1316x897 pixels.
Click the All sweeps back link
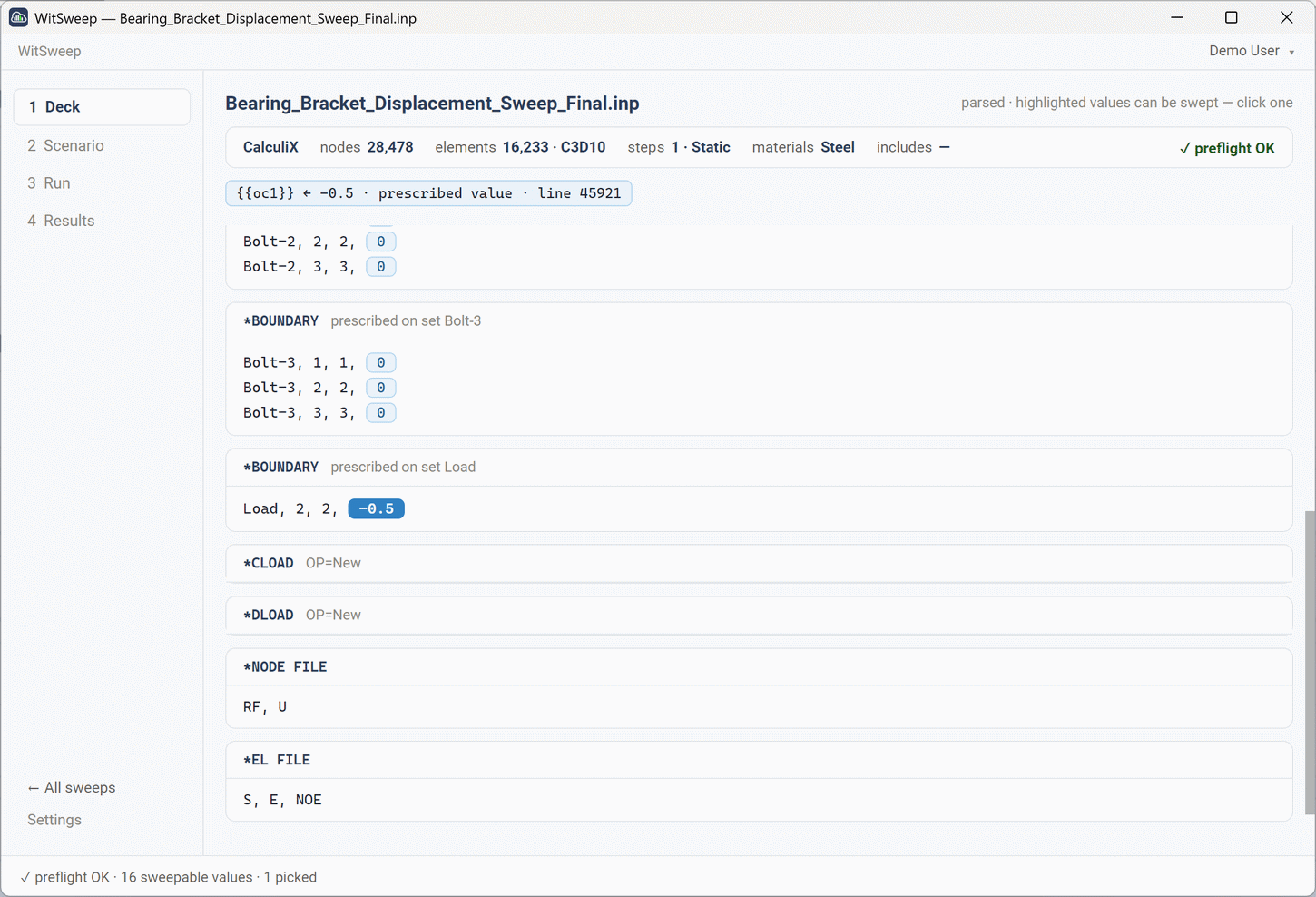click(72, 788)
